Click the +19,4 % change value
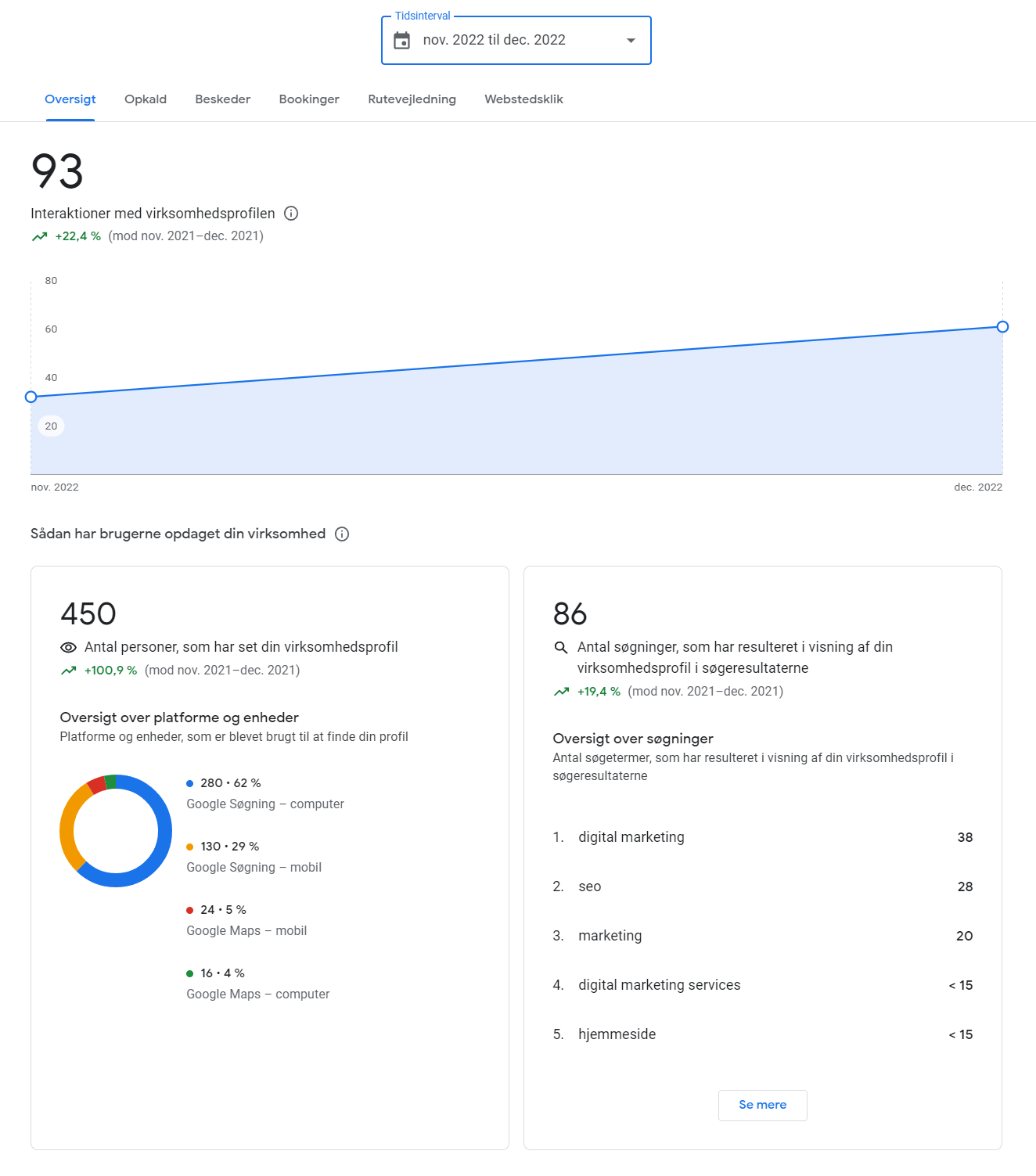1036x1176 pixels. pyautogui.click(x=599, y=692)
